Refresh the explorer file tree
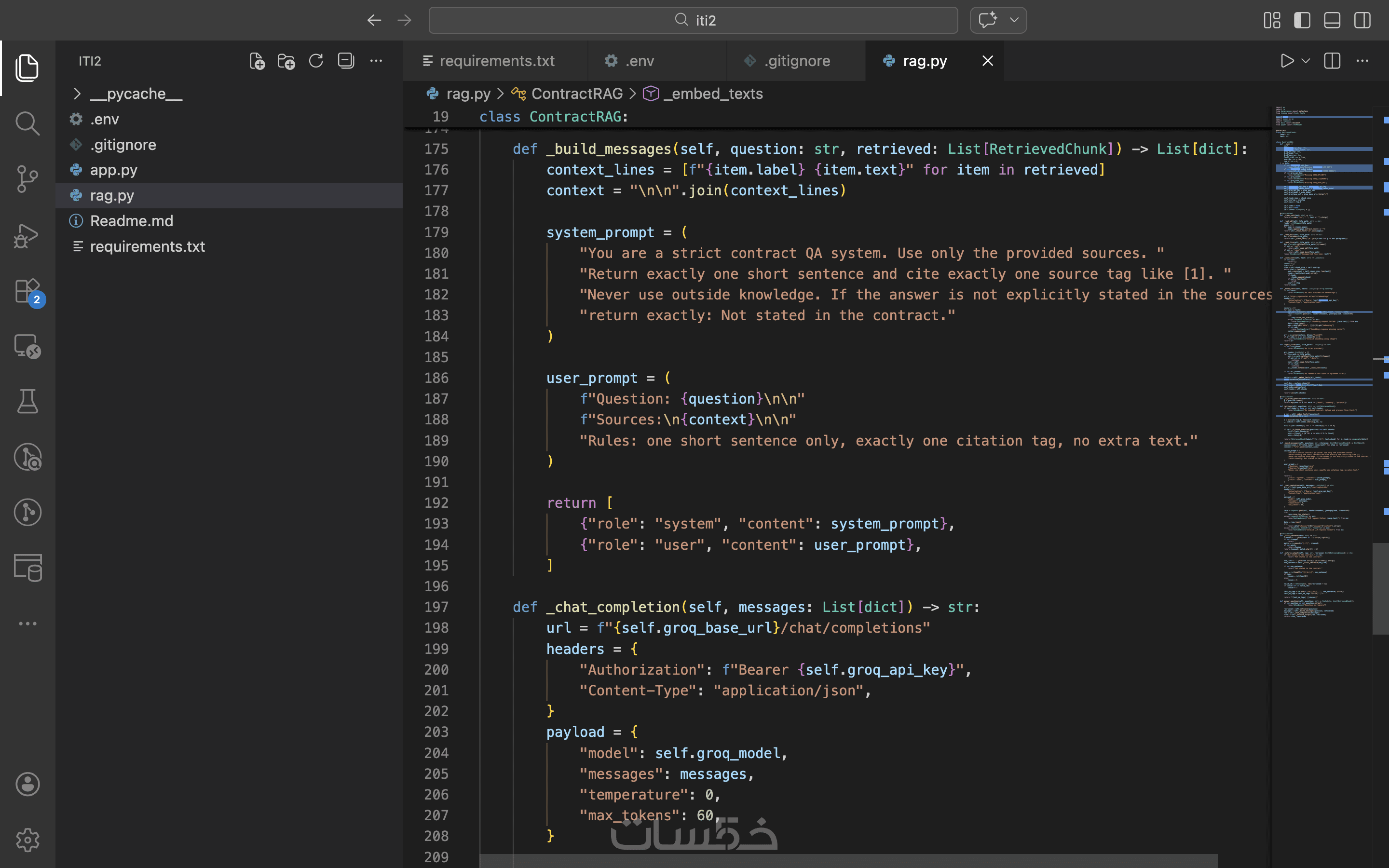This screenshot has height=868, width=1389. point(316,61)
